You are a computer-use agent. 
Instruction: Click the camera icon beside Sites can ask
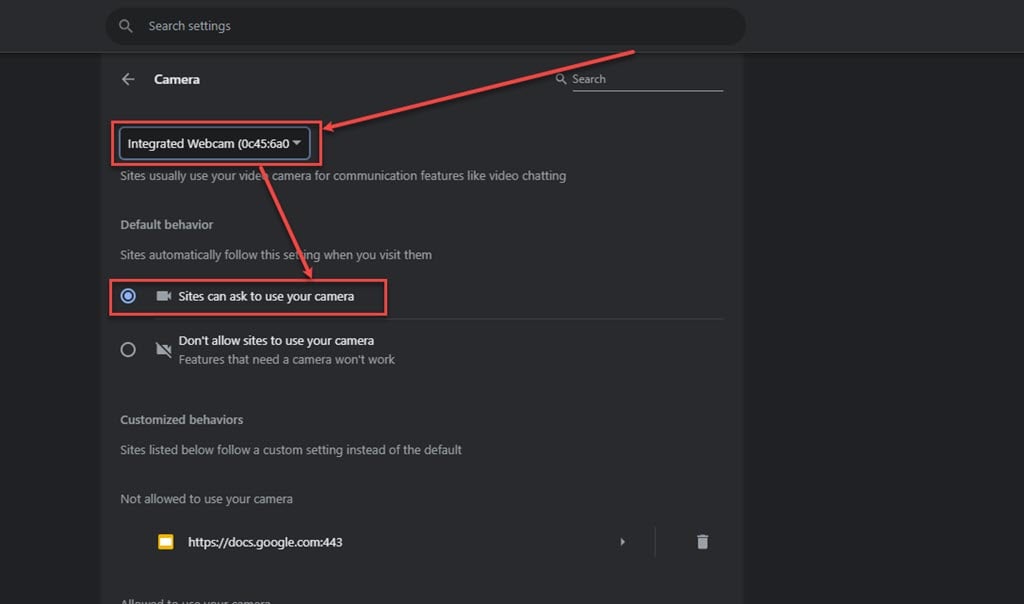pos(163,296)
